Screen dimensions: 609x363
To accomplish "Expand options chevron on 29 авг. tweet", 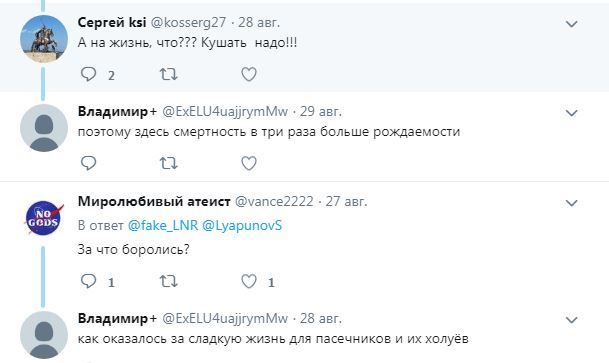I will click(571, 113).
